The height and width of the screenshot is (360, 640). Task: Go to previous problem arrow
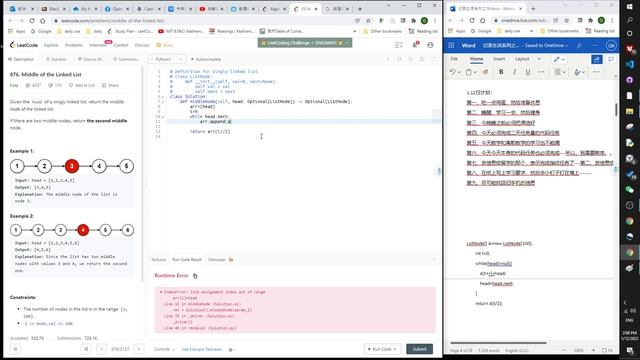(102, 349)
